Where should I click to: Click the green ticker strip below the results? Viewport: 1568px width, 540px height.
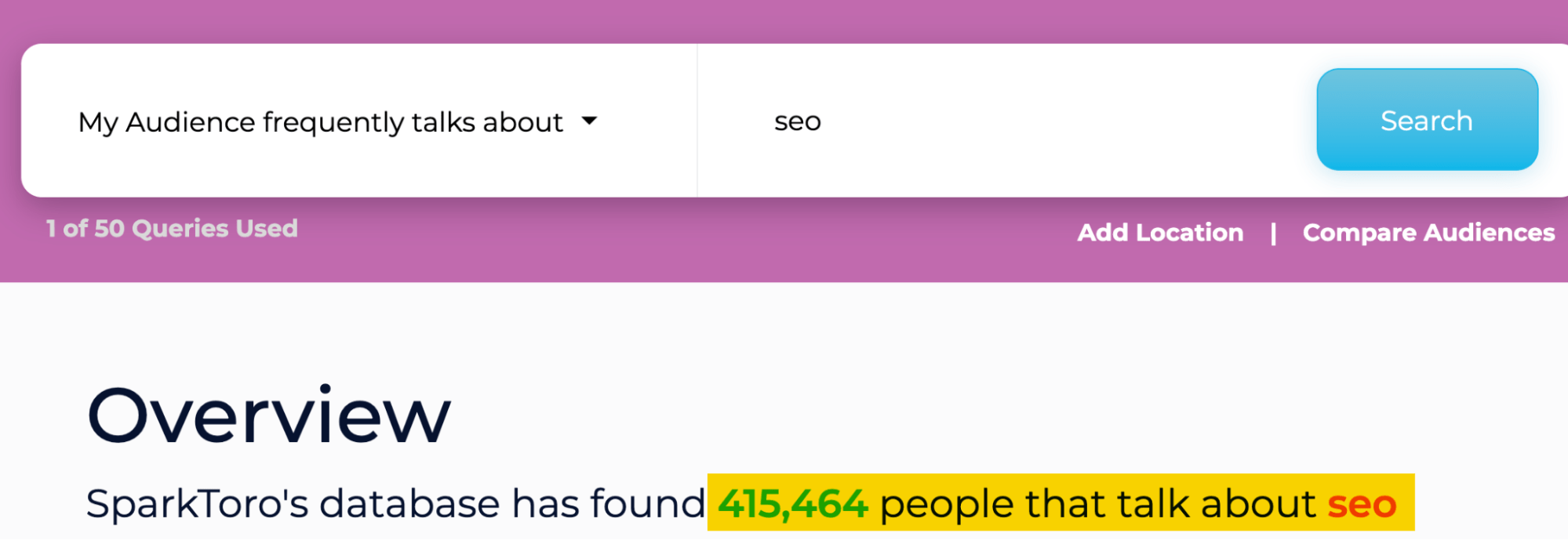(784, 537)
